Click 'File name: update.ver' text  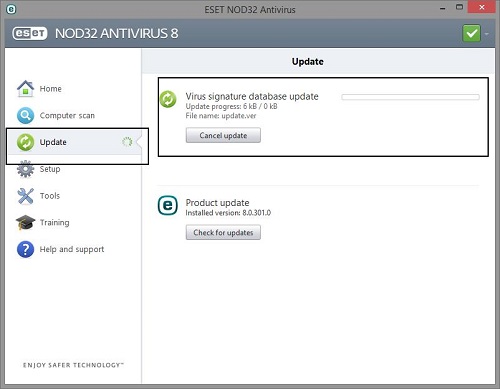click(221, 116)
